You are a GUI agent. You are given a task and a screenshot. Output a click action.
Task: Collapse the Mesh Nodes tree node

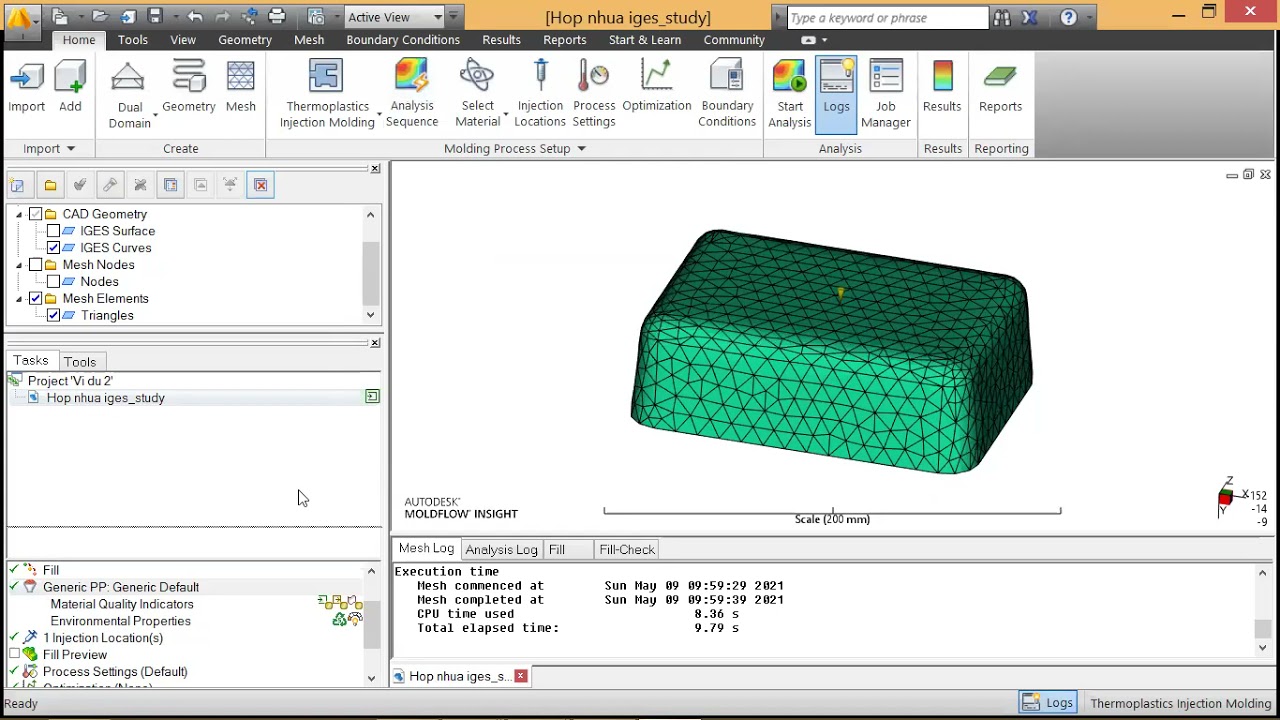[x=19, y=265]
